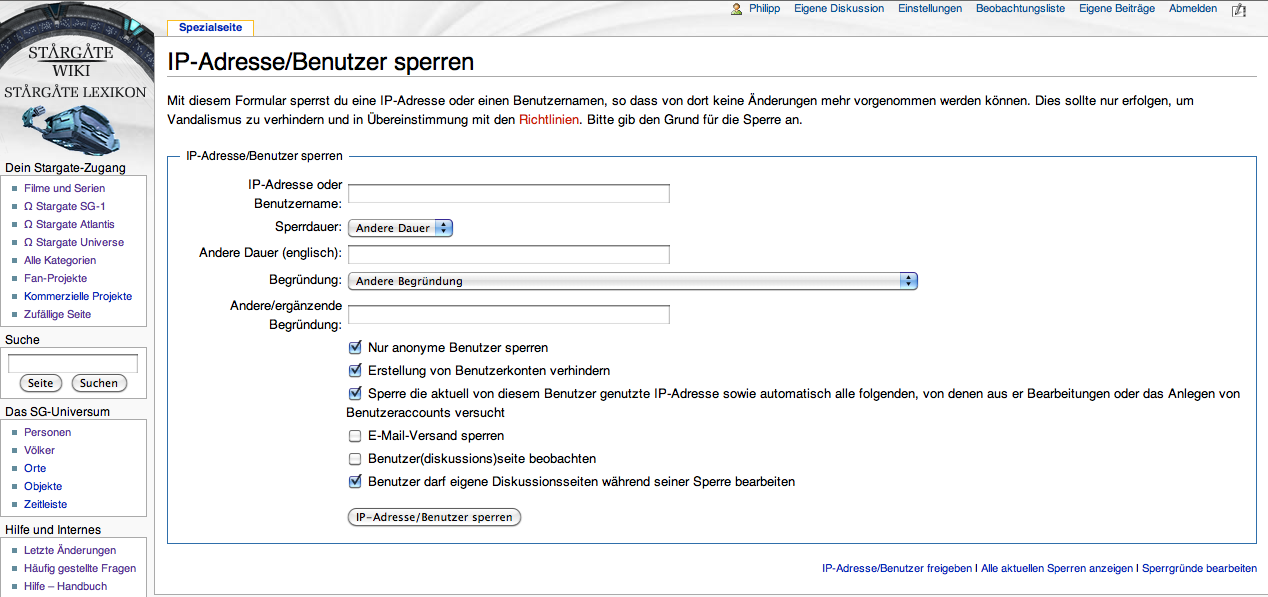Image resolution: width=1268 pixels, height=597 pixels.
Task: Enable 'E-Mail-Versand sperren' checkbox
Action: click(x=355, y=436)
